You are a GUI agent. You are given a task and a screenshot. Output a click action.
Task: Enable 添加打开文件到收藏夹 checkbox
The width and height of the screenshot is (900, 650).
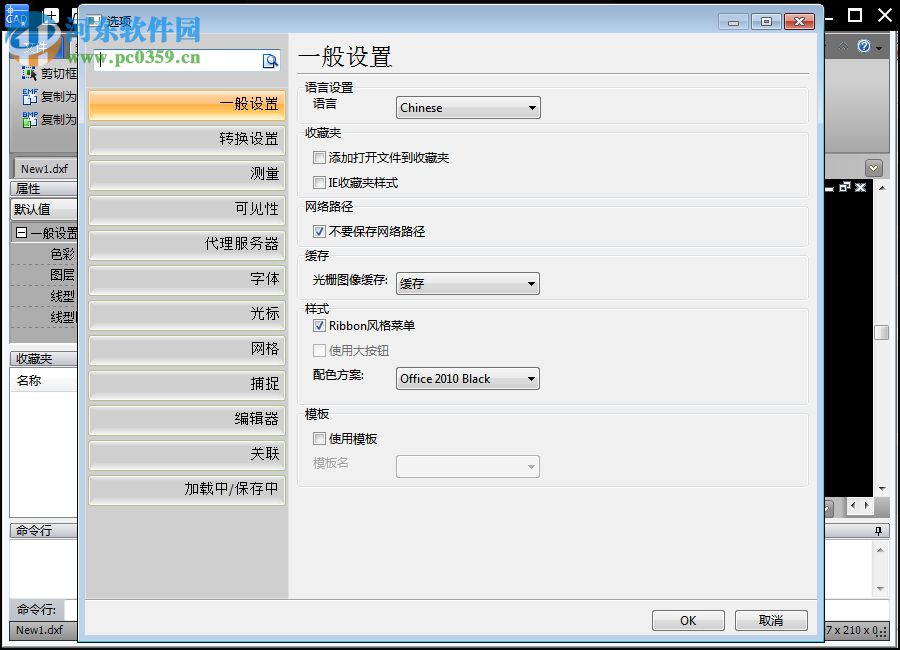coord(318,157)
